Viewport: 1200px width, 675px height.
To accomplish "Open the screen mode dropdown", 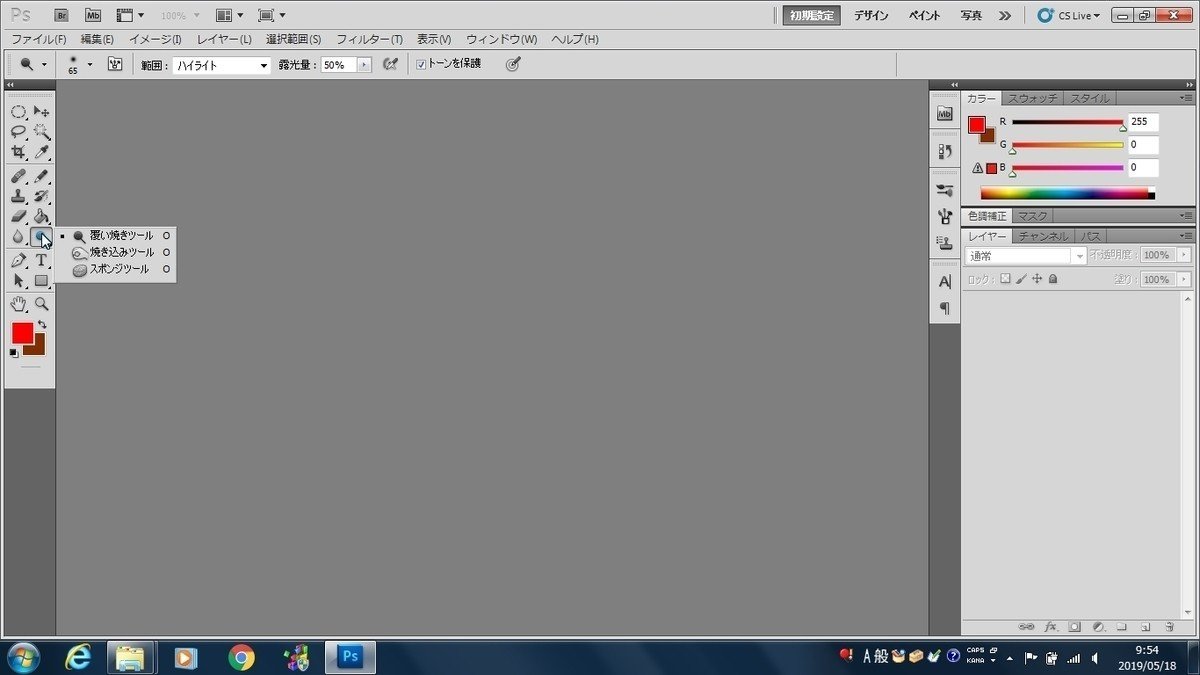I will pyautogui.click(x=271, y=15).
